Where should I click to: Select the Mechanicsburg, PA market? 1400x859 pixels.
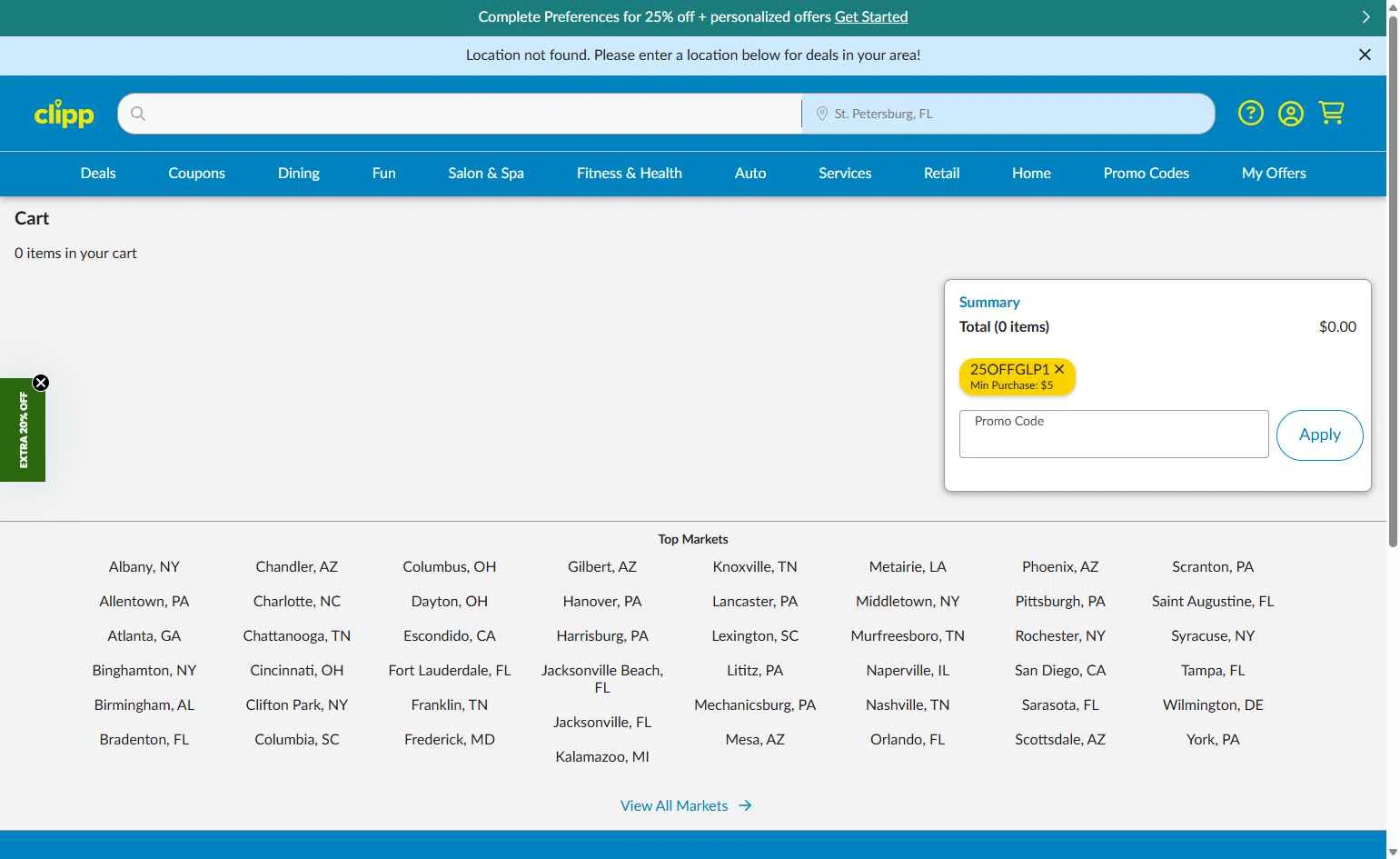(755, 704)
